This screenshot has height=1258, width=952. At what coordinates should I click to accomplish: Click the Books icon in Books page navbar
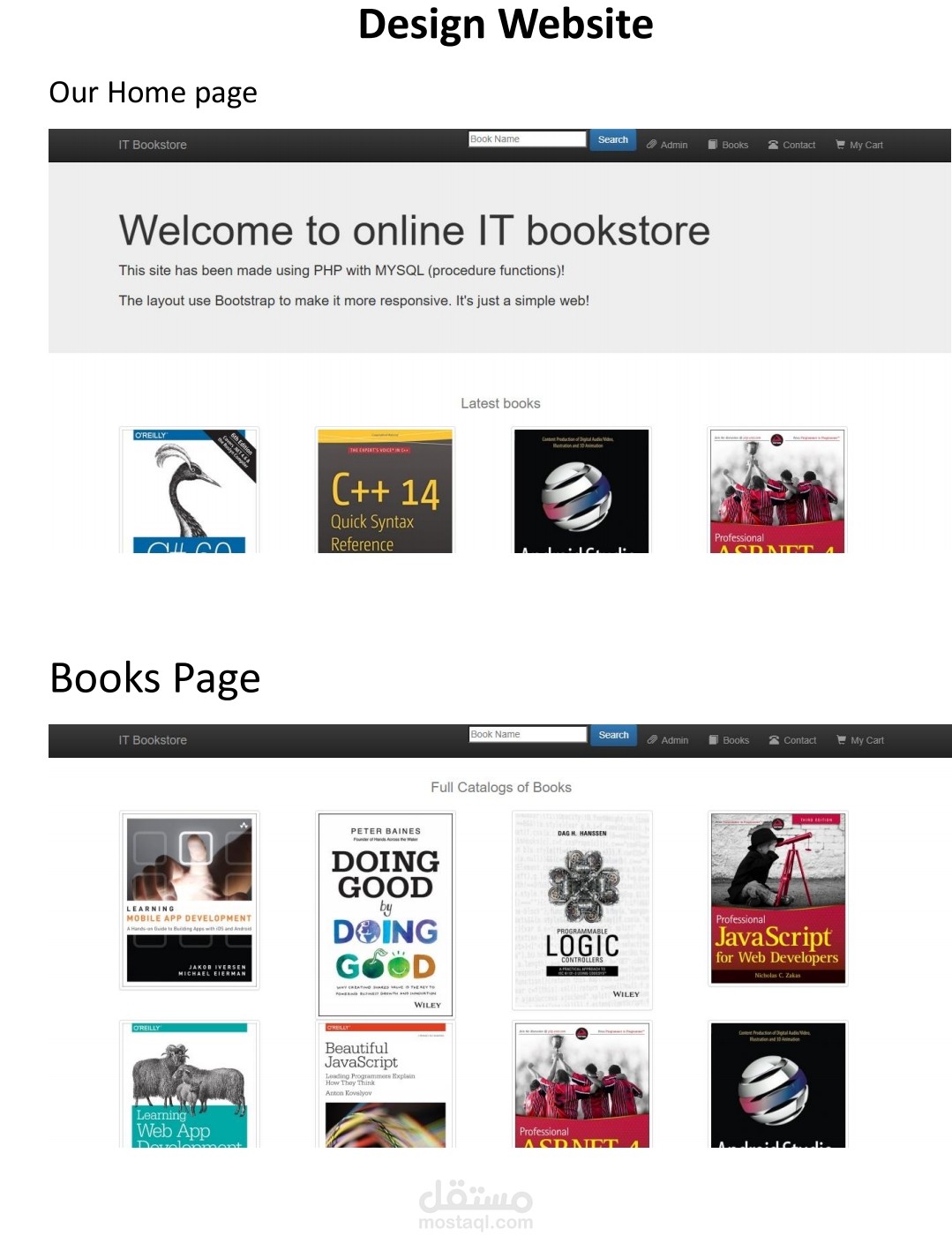tap(714, 740)
